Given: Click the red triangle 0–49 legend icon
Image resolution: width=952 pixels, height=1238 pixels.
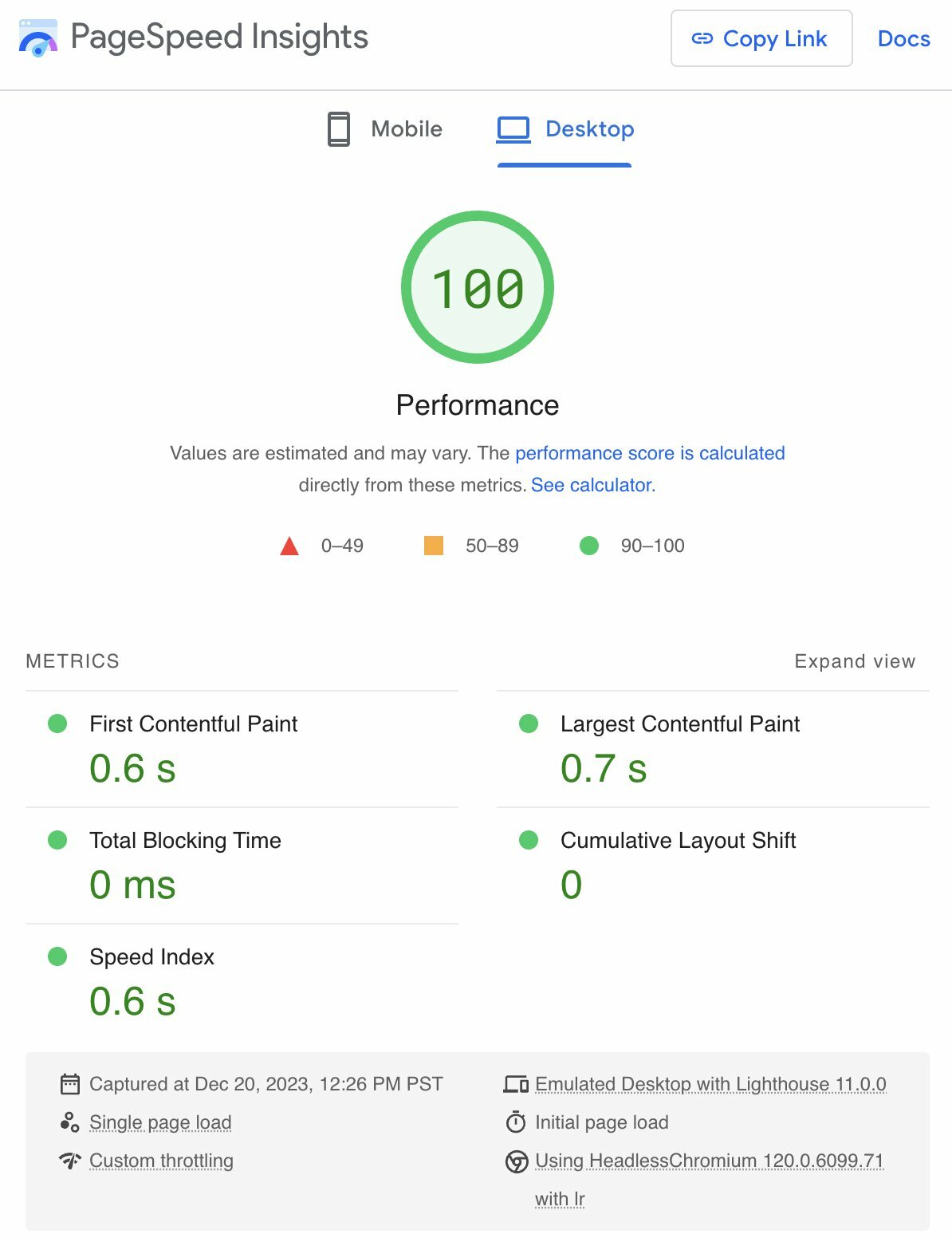Looking at the screenshot, I should coord(289,546).
